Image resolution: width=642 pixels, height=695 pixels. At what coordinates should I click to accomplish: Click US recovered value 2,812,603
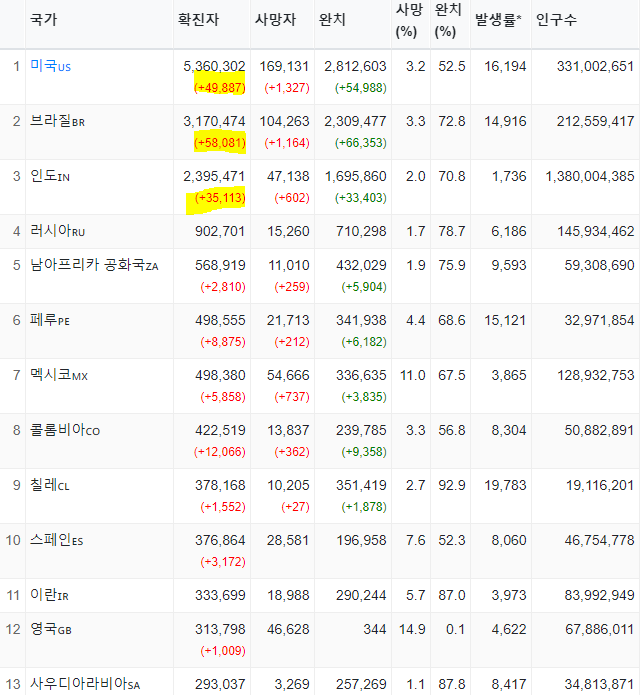(355, 66)
